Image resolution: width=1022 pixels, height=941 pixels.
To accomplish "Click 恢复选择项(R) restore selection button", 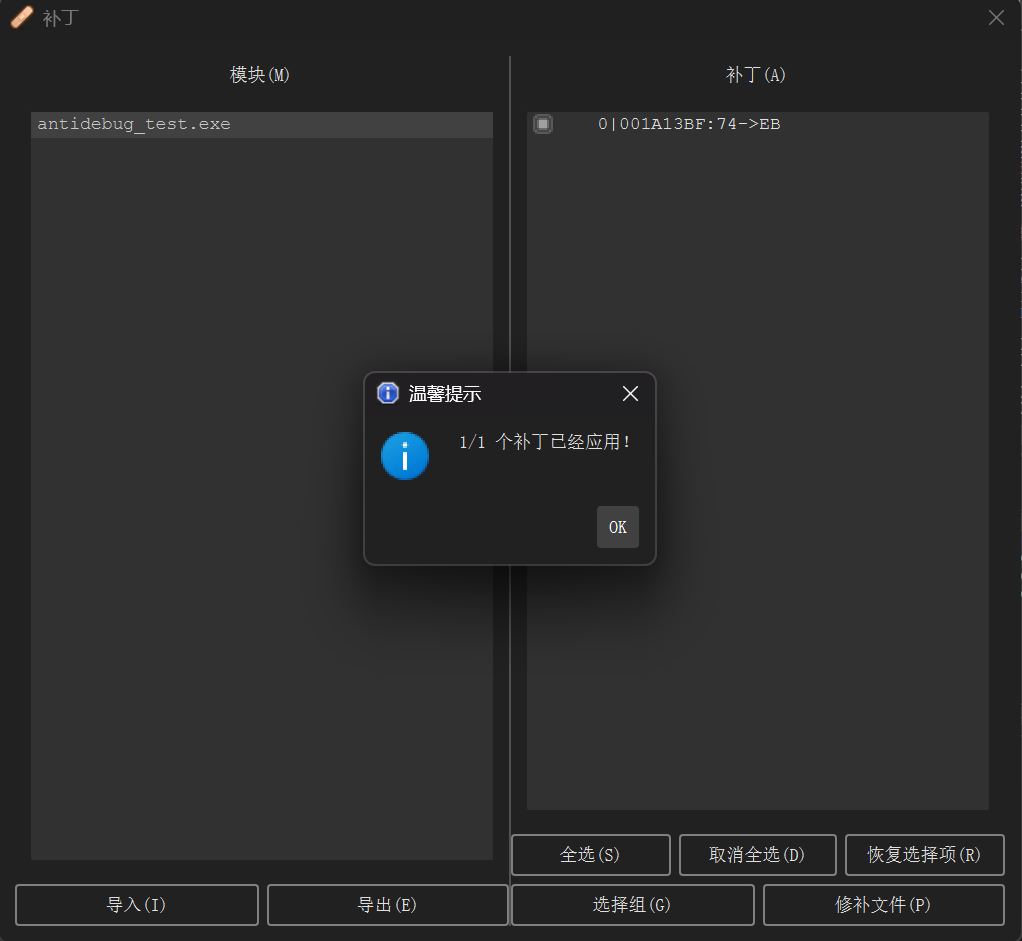I will pos(924,854).
